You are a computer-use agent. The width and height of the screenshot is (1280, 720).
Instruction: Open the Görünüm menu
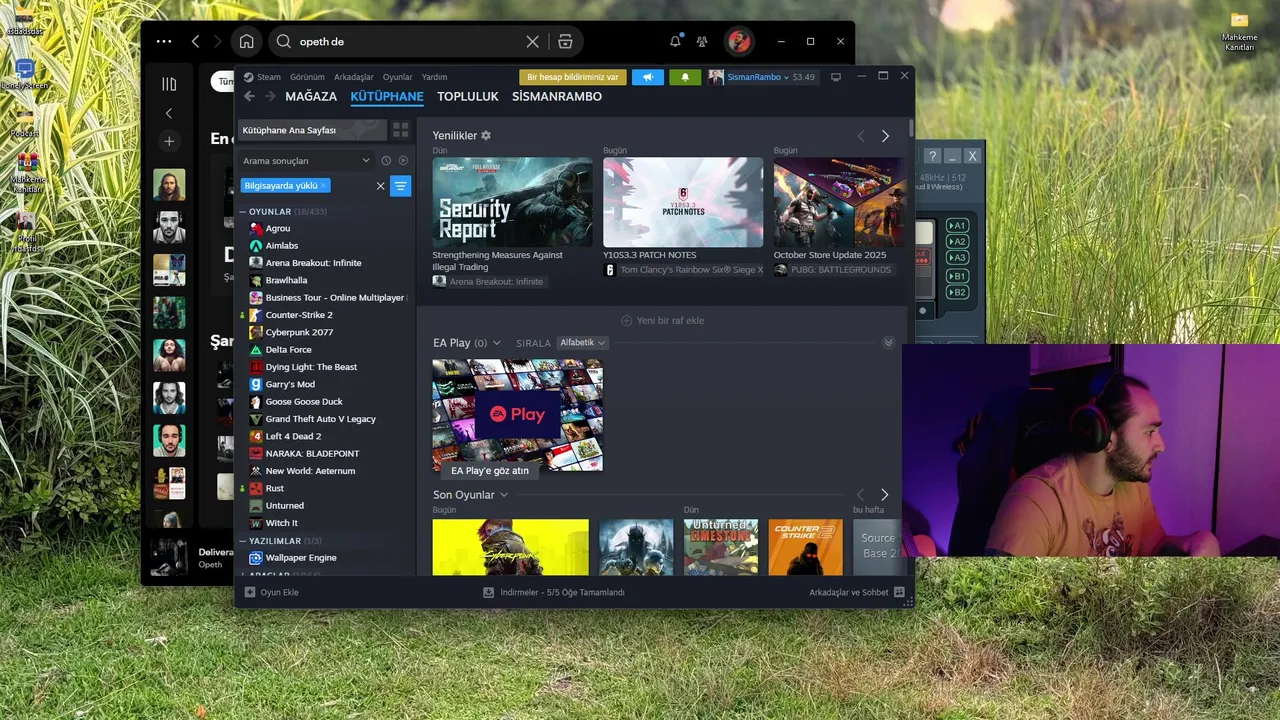point(307,77)
